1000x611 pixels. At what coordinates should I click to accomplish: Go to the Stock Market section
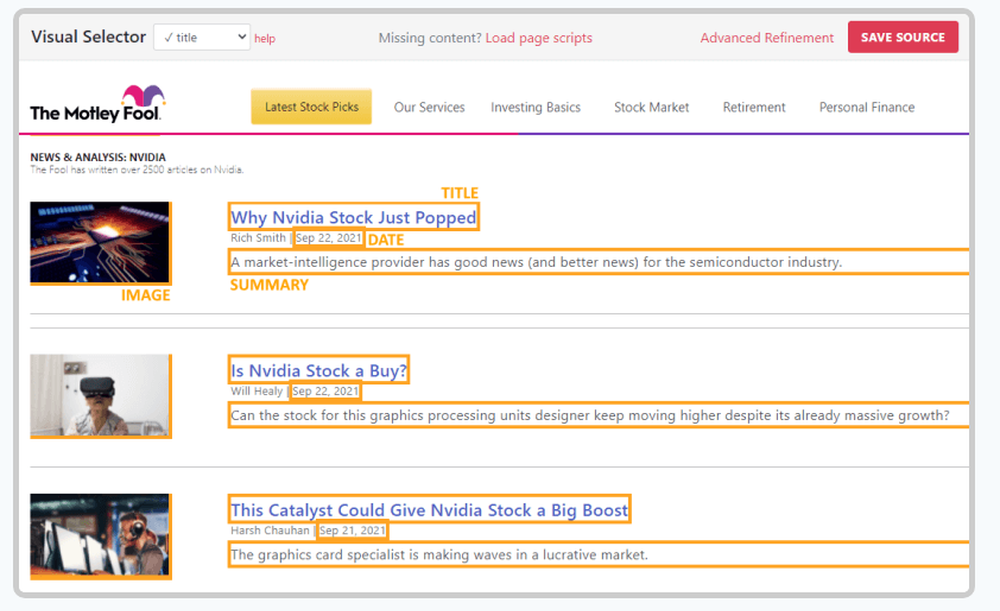click(x=651, y=107)
